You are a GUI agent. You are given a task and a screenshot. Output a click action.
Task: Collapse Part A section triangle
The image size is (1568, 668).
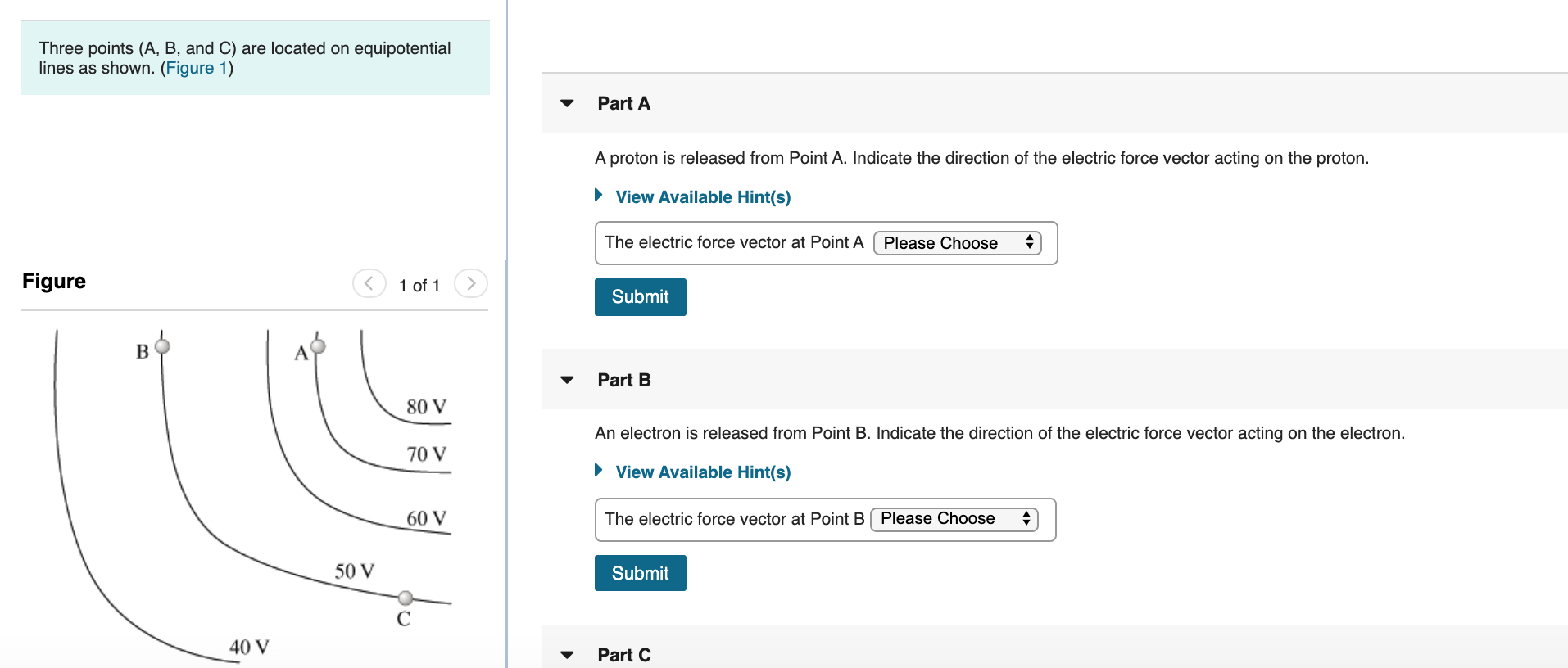(x=567, y=103)
